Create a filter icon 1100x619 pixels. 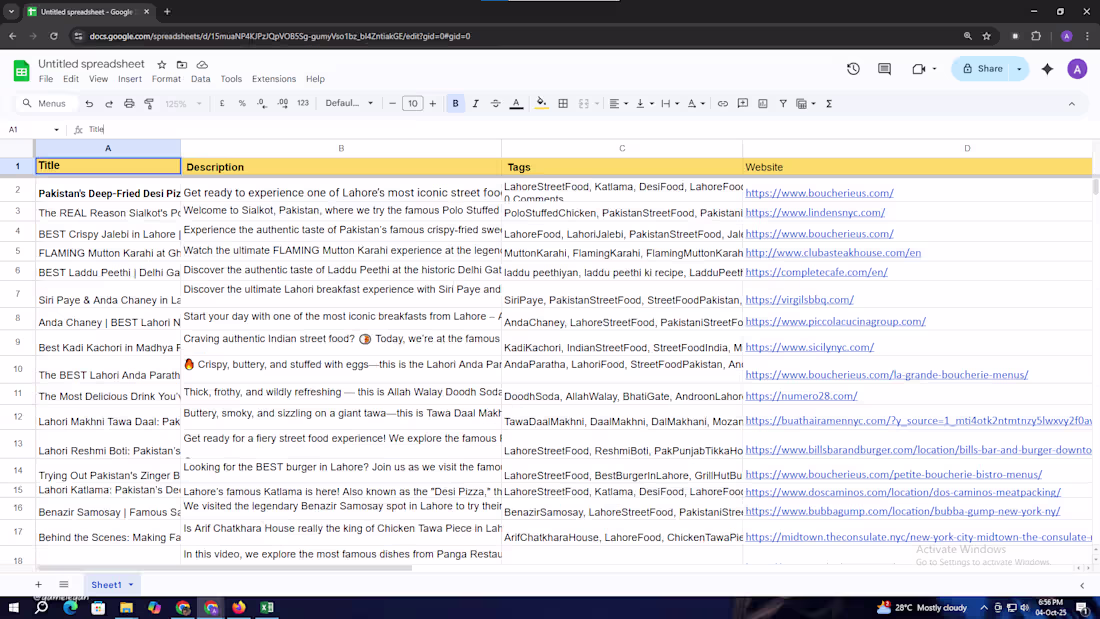(783, 104)
